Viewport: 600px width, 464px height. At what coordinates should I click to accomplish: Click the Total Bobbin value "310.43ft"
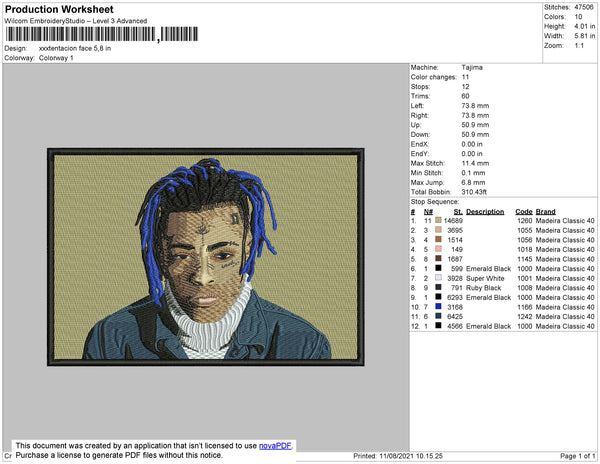474,192
